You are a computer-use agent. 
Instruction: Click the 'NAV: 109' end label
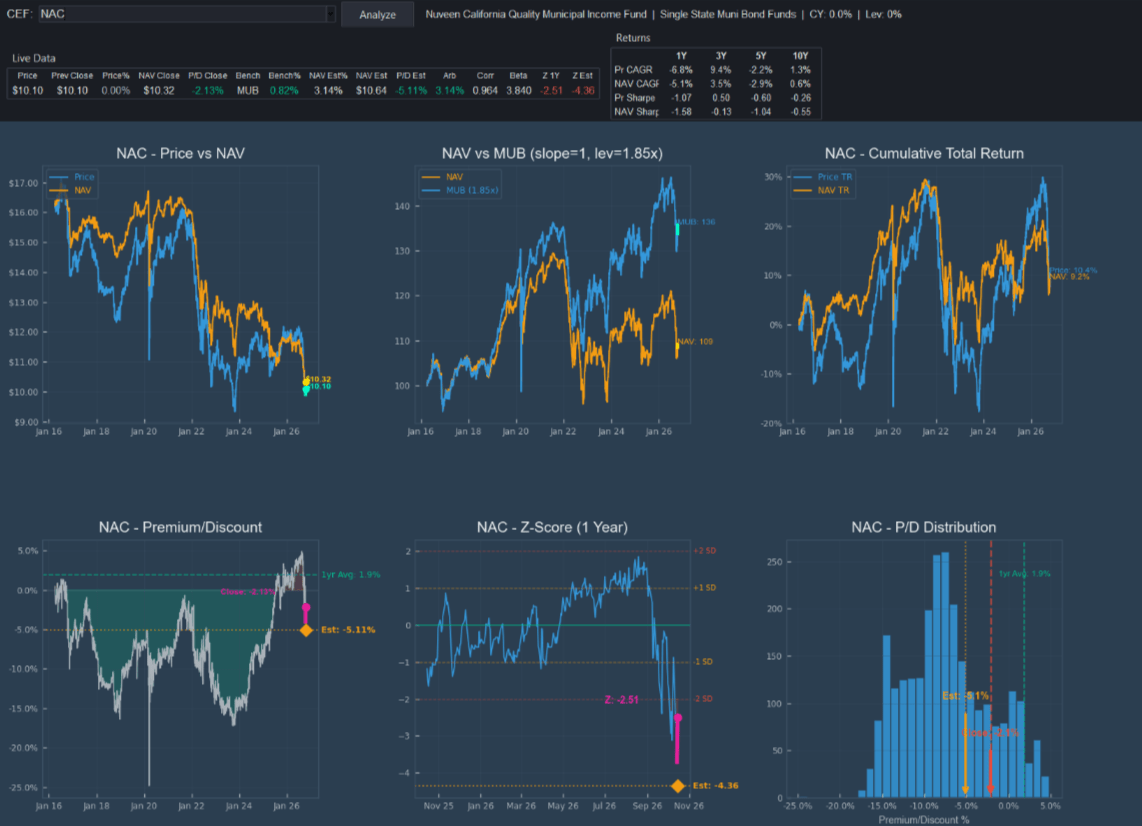click(x=696, y=342)
